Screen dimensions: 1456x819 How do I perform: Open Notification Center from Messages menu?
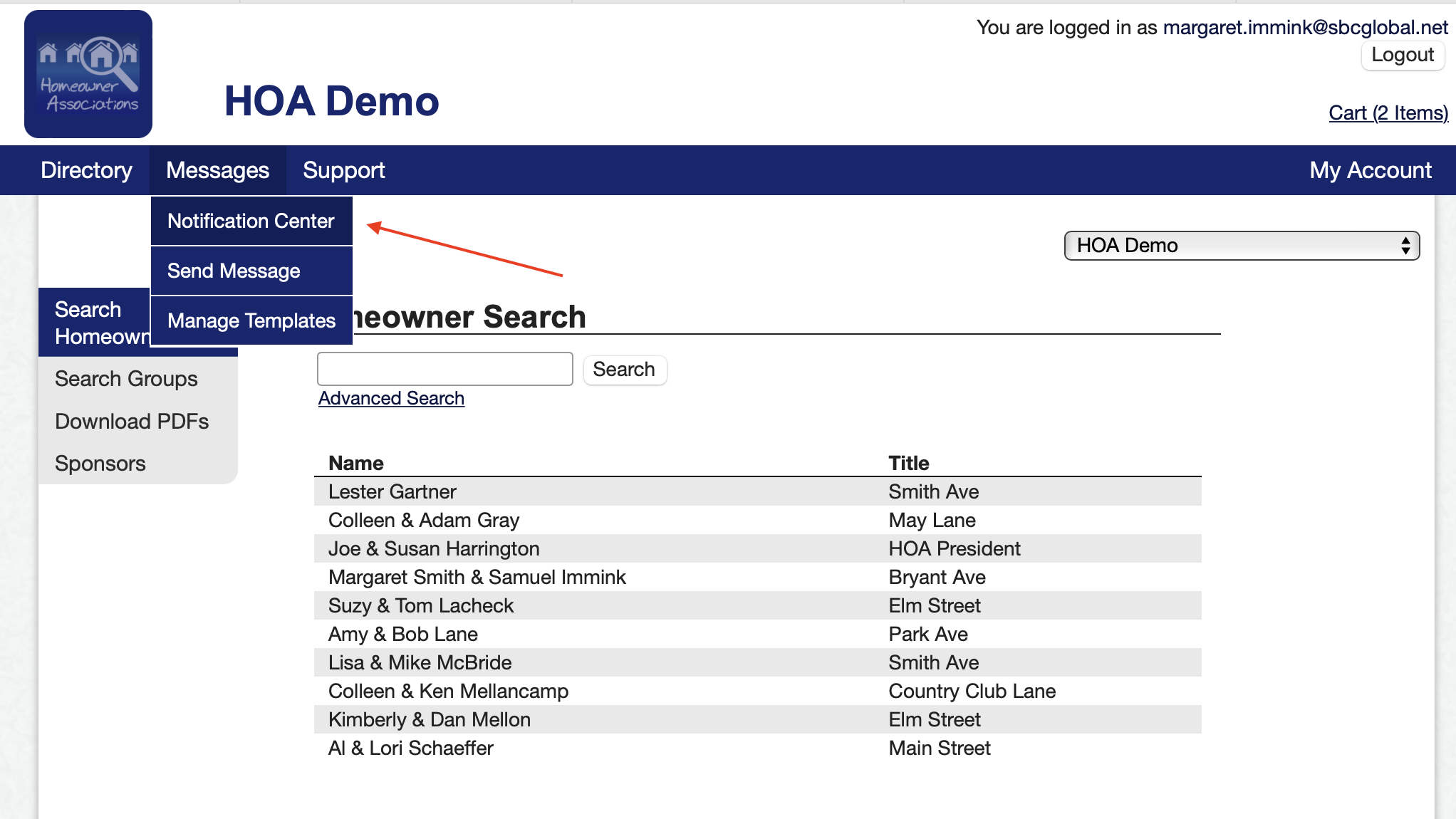point(251,221)
